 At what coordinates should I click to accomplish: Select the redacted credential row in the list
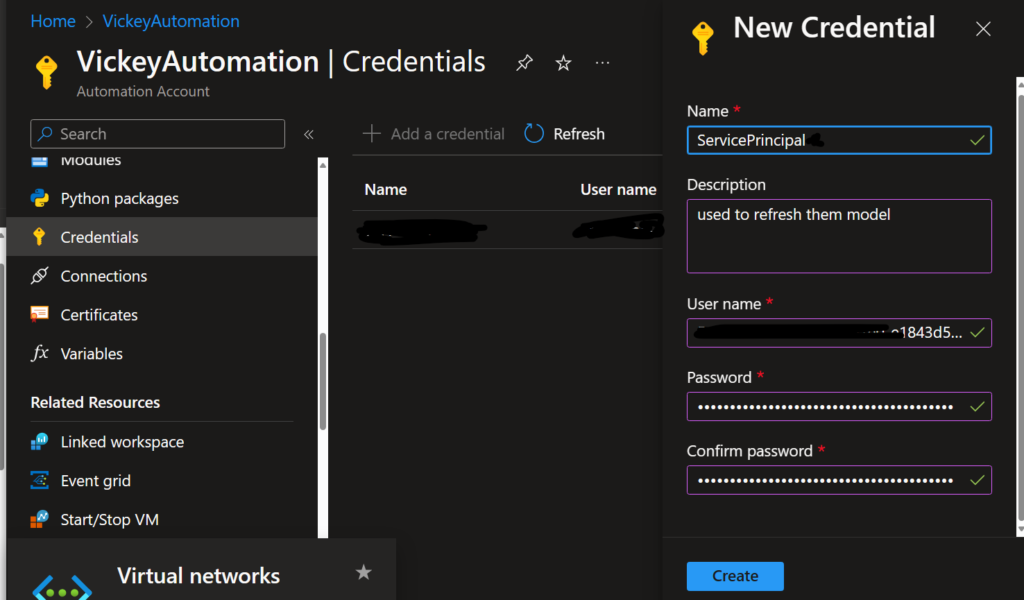507,230
